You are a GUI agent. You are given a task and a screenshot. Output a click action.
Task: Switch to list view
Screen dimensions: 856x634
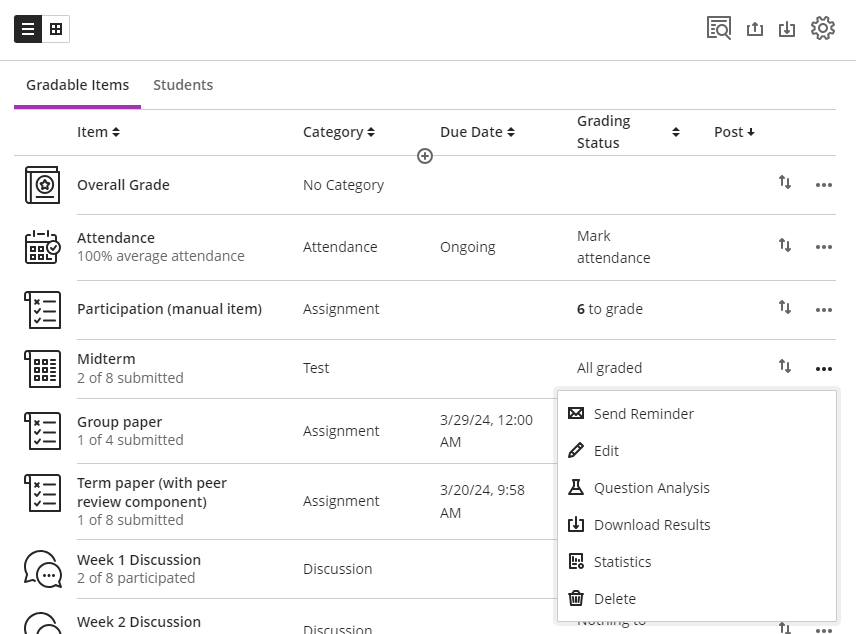pyautogui.click(x=28, y=29)
